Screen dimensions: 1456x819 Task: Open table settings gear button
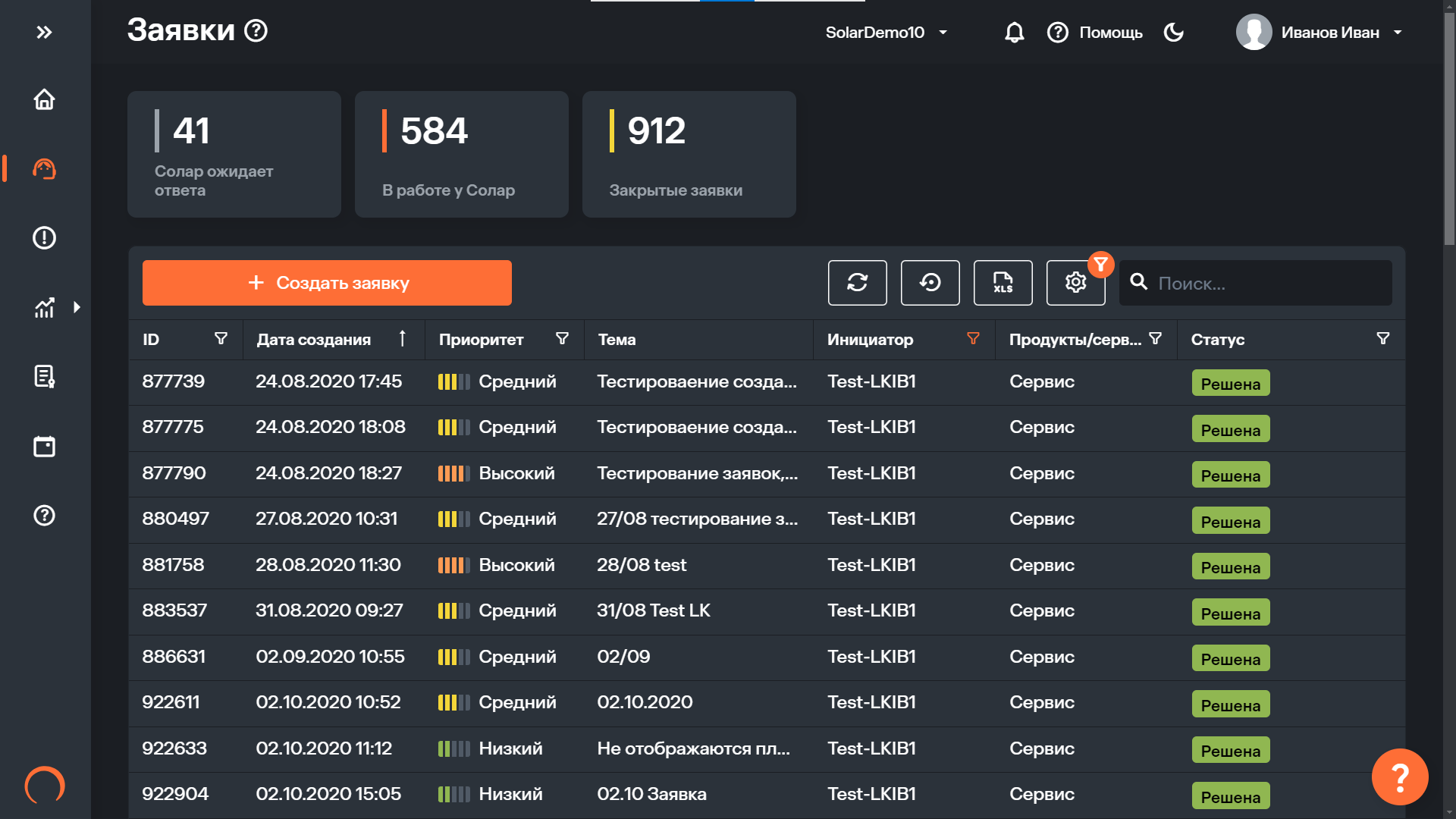pyautogui.click(x=1075, y=283)
